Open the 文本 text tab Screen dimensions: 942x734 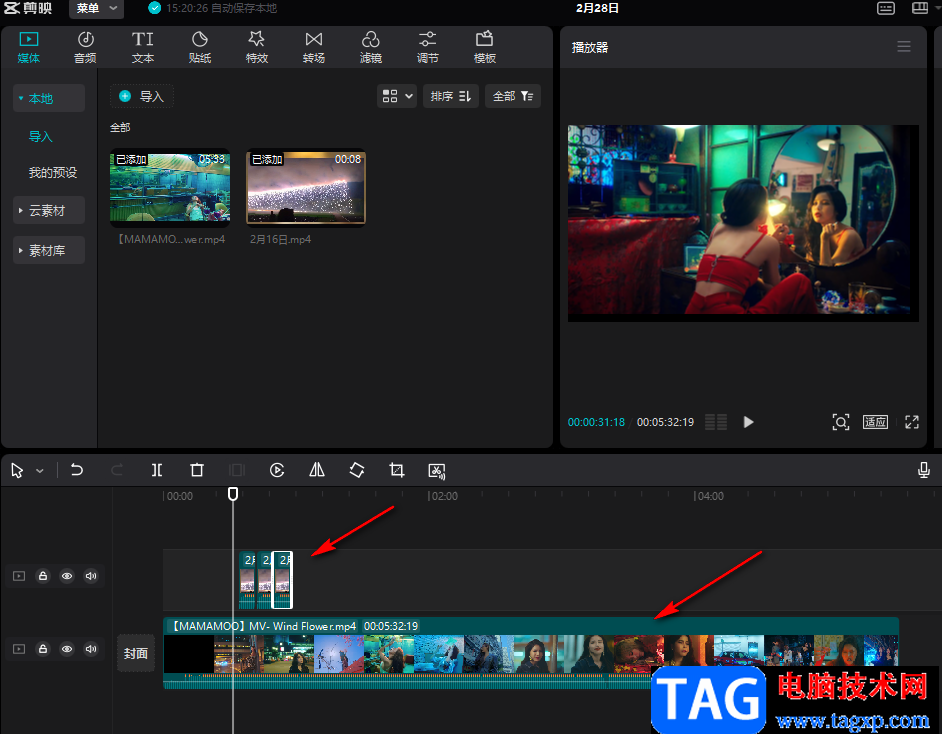(x=142, y=47)
